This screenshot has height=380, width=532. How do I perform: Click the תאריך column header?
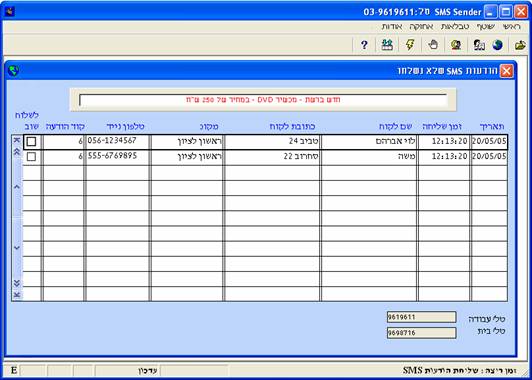point(492,127)
